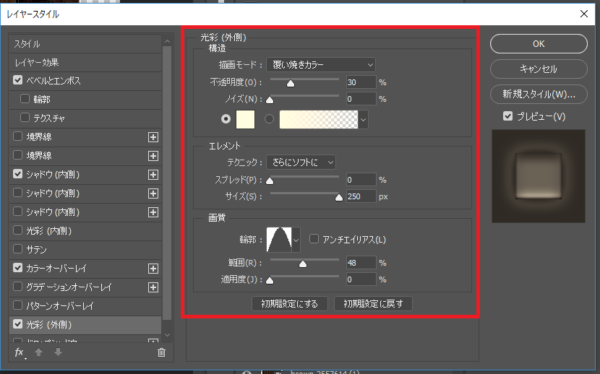Enable the アンチエイリアス(L) checkbox
Image resolution: width=600 pixels, height=374 pixels.
point(314,239)
